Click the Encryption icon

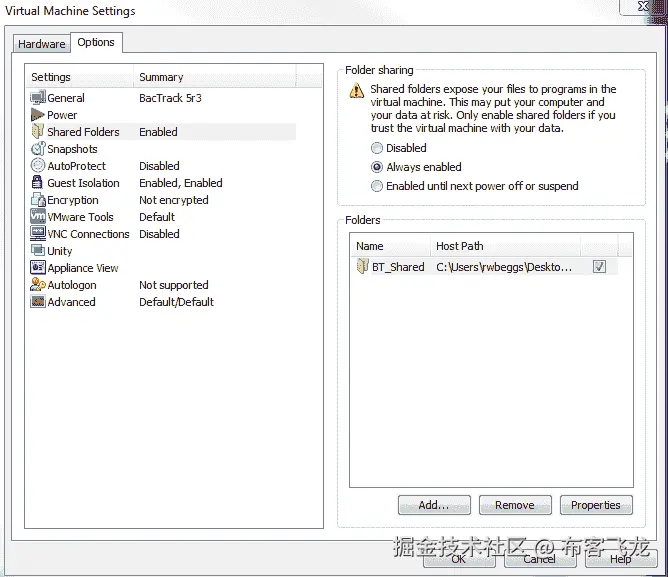coord(38,199)
